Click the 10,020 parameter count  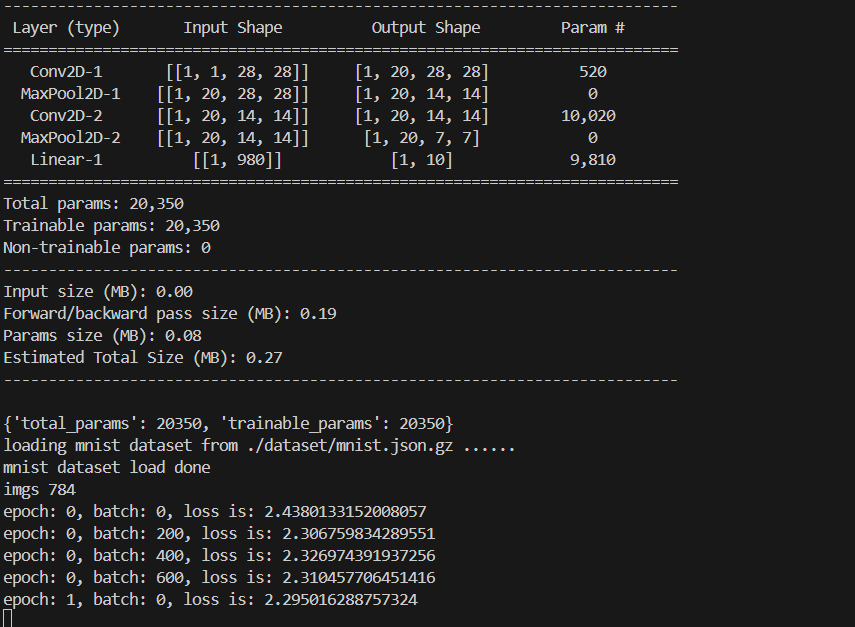(x=588, y=116)
